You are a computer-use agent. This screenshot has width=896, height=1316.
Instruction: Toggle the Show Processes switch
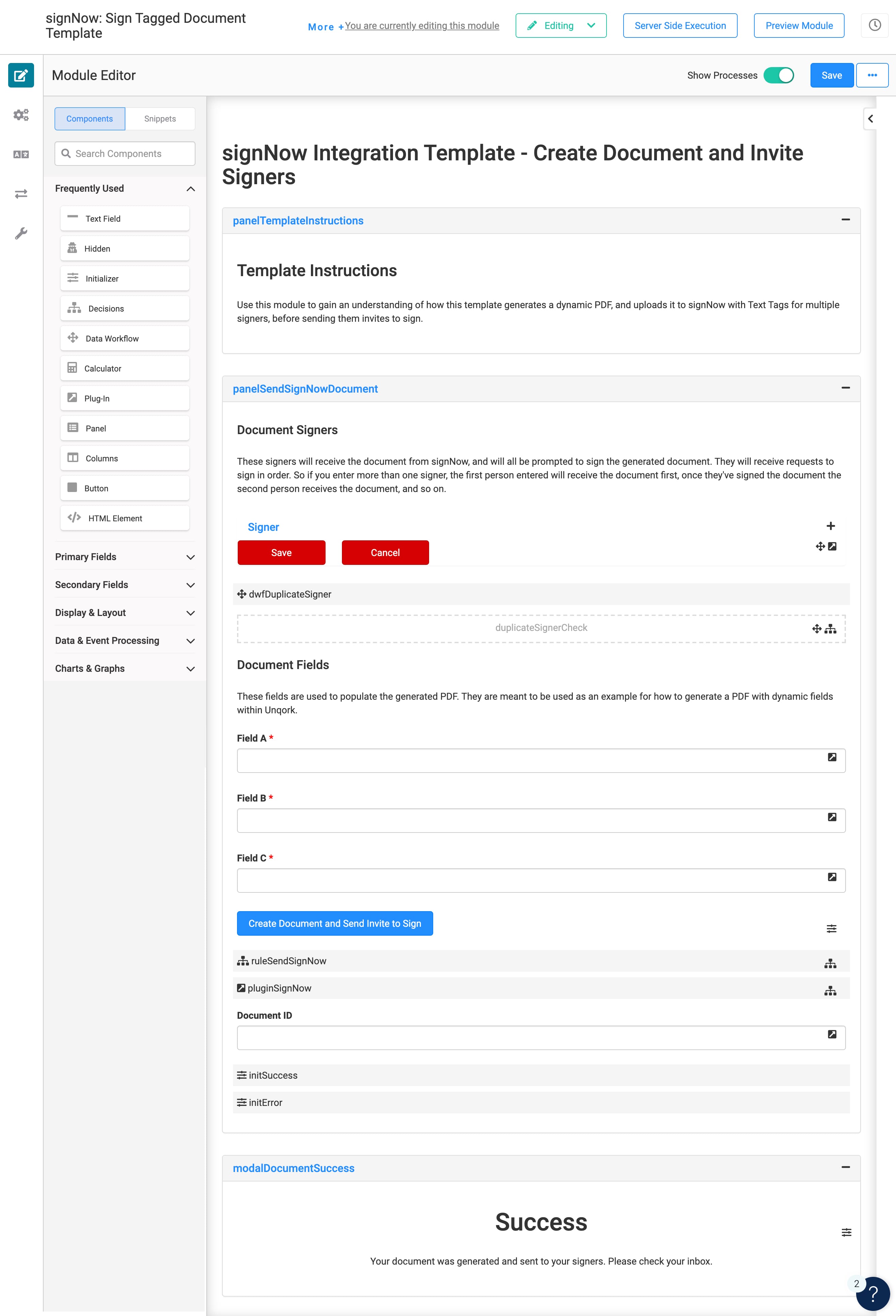[x=778, y=75]
